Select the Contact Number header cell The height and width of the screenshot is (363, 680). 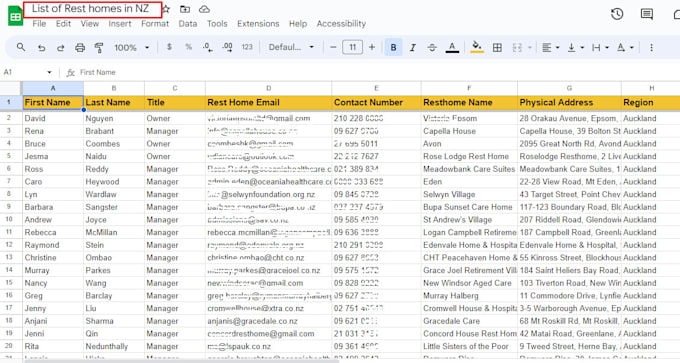(376, 102)
